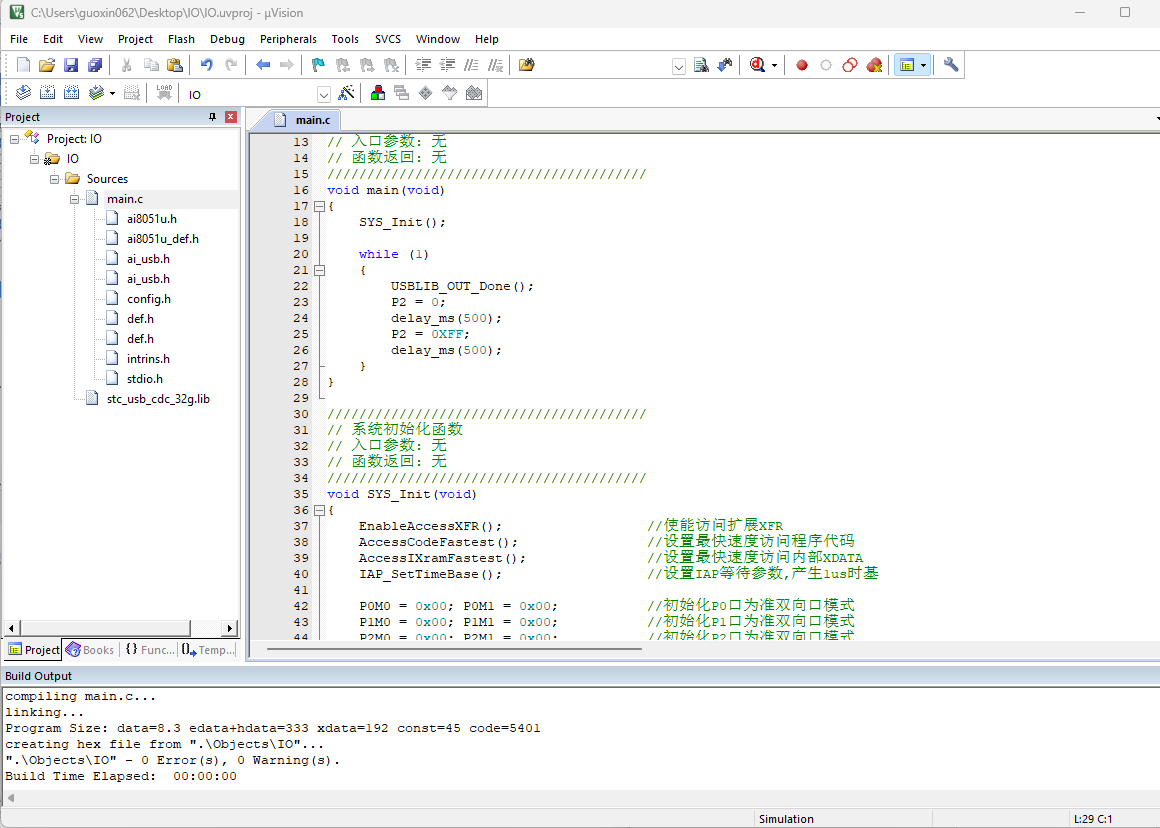The height and width of the screenshot is (828, 1160).
Task: Save the current file with the single floppy icon
Action: pos(71,65)
